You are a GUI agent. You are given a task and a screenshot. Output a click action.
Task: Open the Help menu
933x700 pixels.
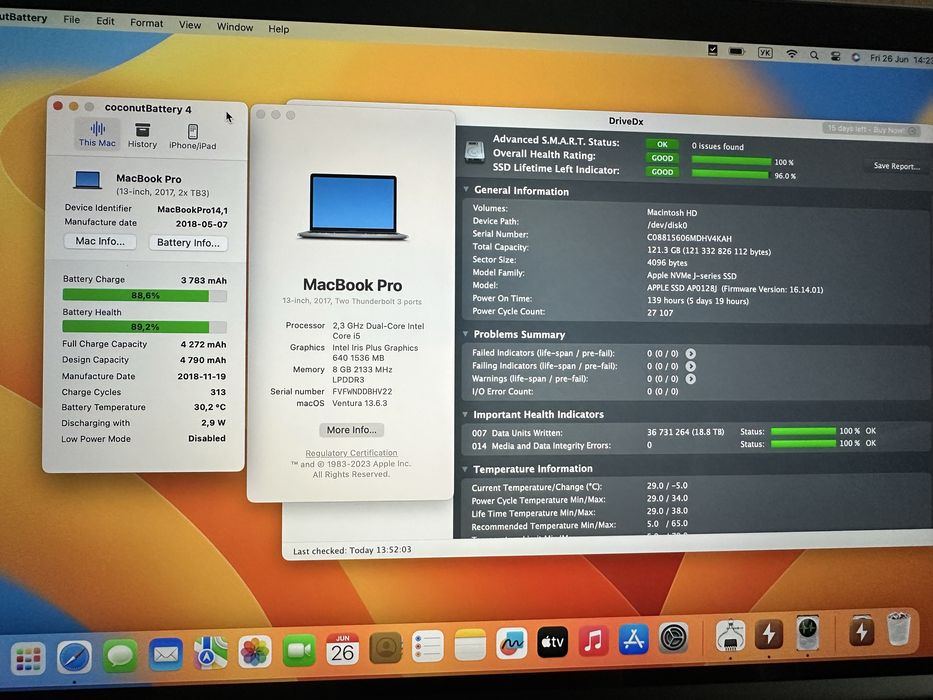pos(278,29)
